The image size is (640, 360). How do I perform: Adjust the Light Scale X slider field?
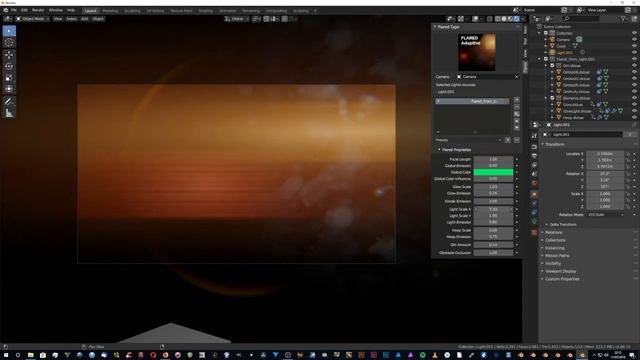(x=493, y=209)
